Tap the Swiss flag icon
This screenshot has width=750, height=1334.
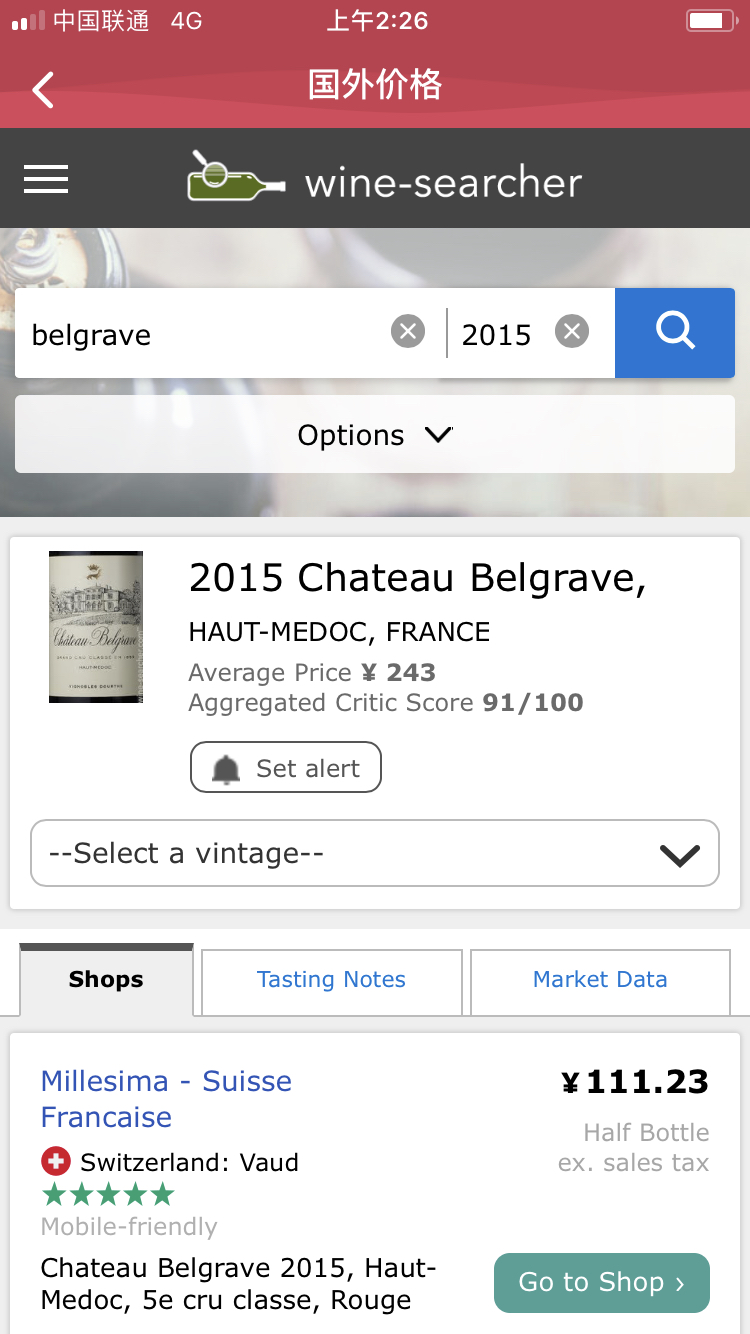click(x=56, y=1162)
